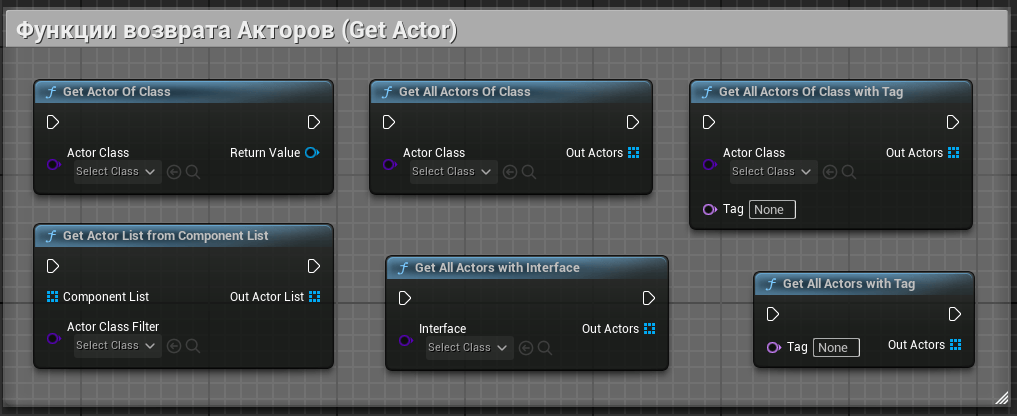Click output execution pin of Get All Actors with Tag
Viewport: 1017px width, 416px height.
point(954,314)
